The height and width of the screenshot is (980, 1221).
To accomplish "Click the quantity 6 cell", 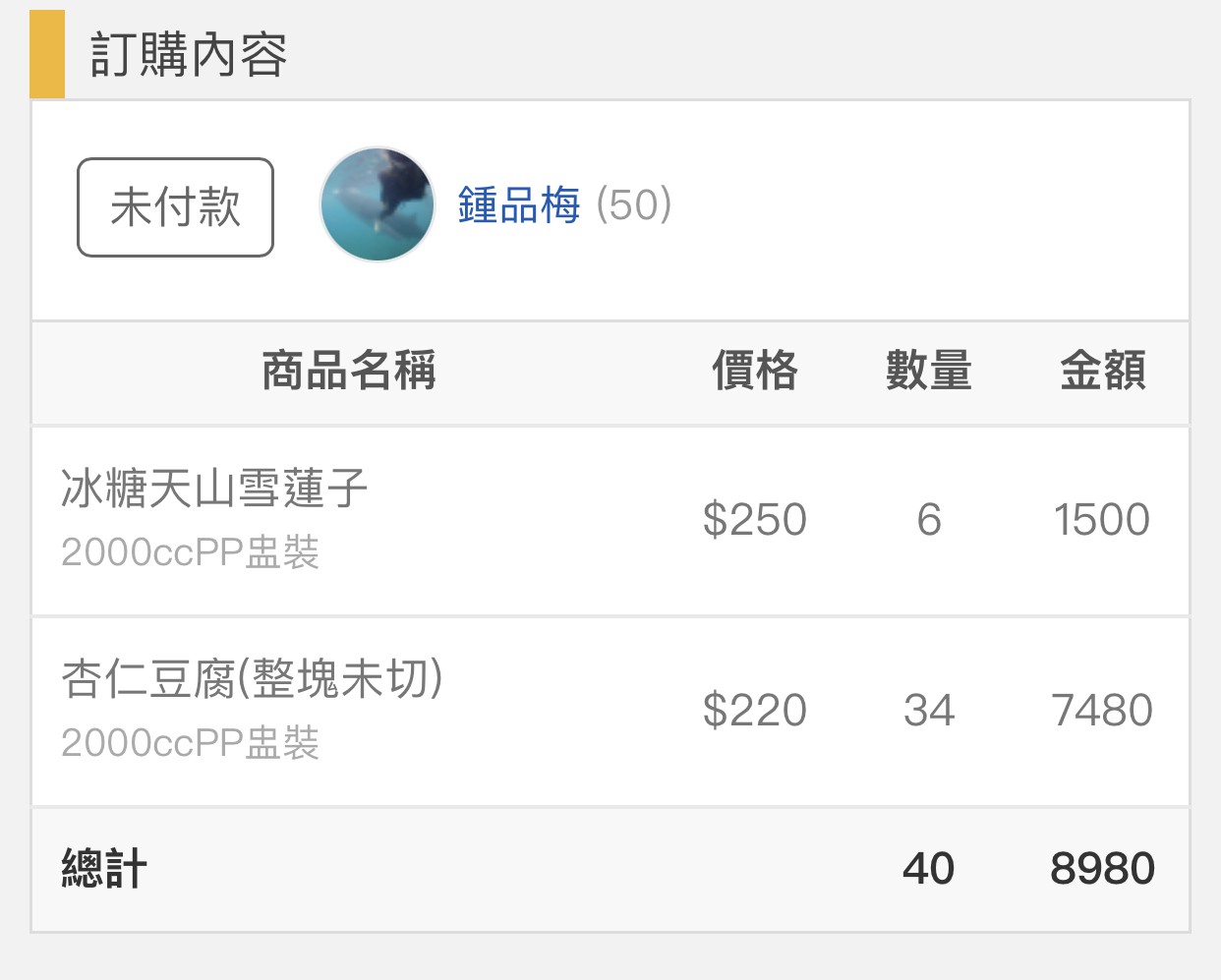I will coord(929,520).
